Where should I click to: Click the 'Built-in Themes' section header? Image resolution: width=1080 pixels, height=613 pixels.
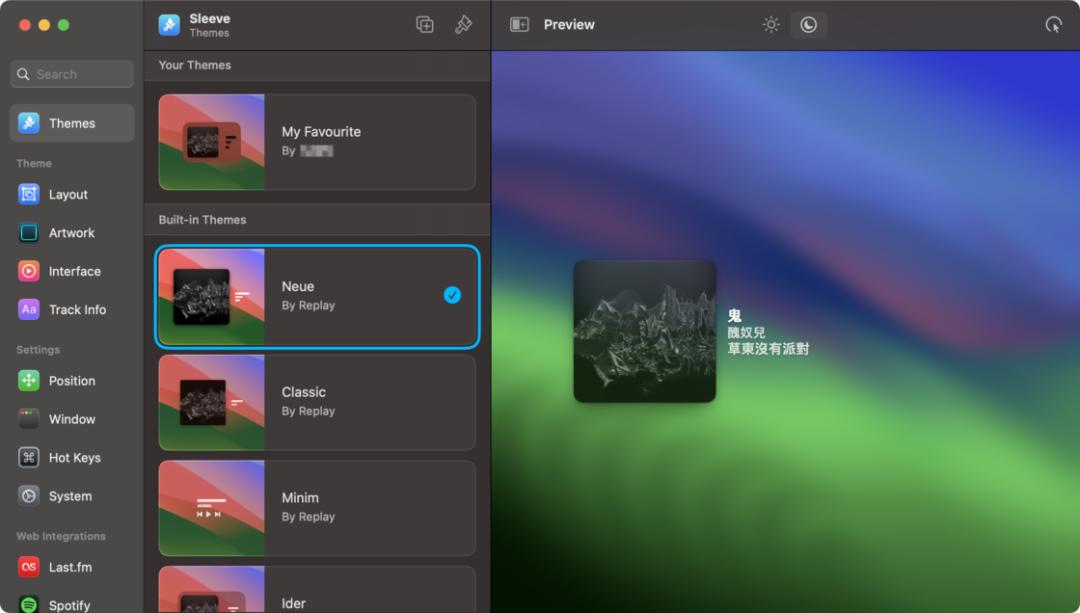point(202,220)
